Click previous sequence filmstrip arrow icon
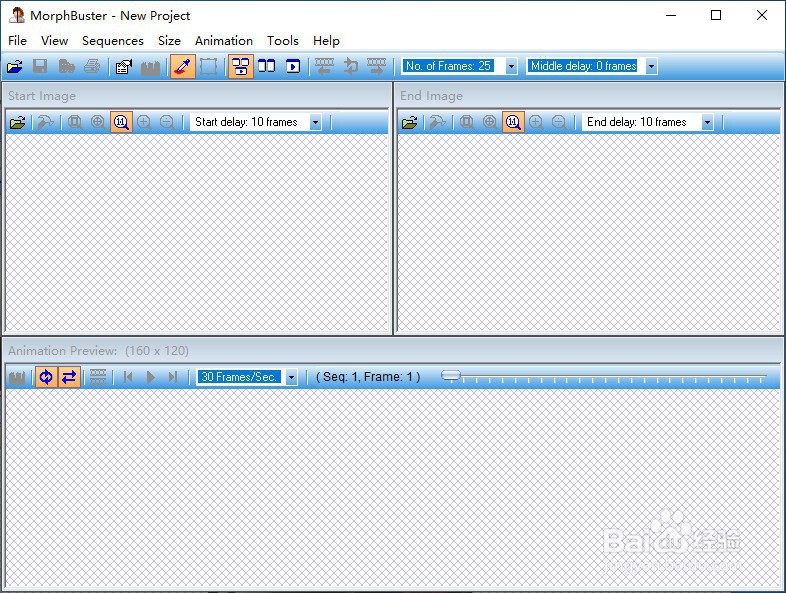 point(324,66)
